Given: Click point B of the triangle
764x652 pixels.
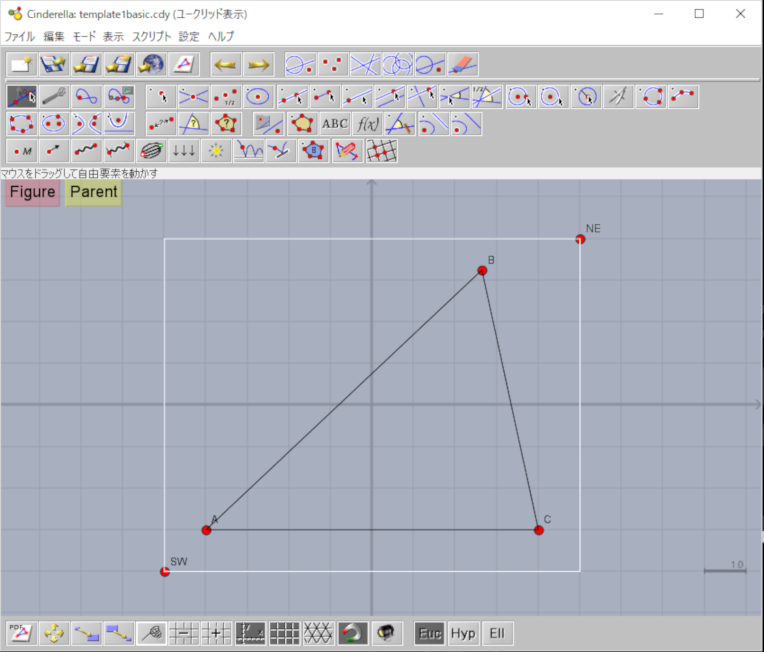Looking at the screenshot, I should [x=482, y=270].
